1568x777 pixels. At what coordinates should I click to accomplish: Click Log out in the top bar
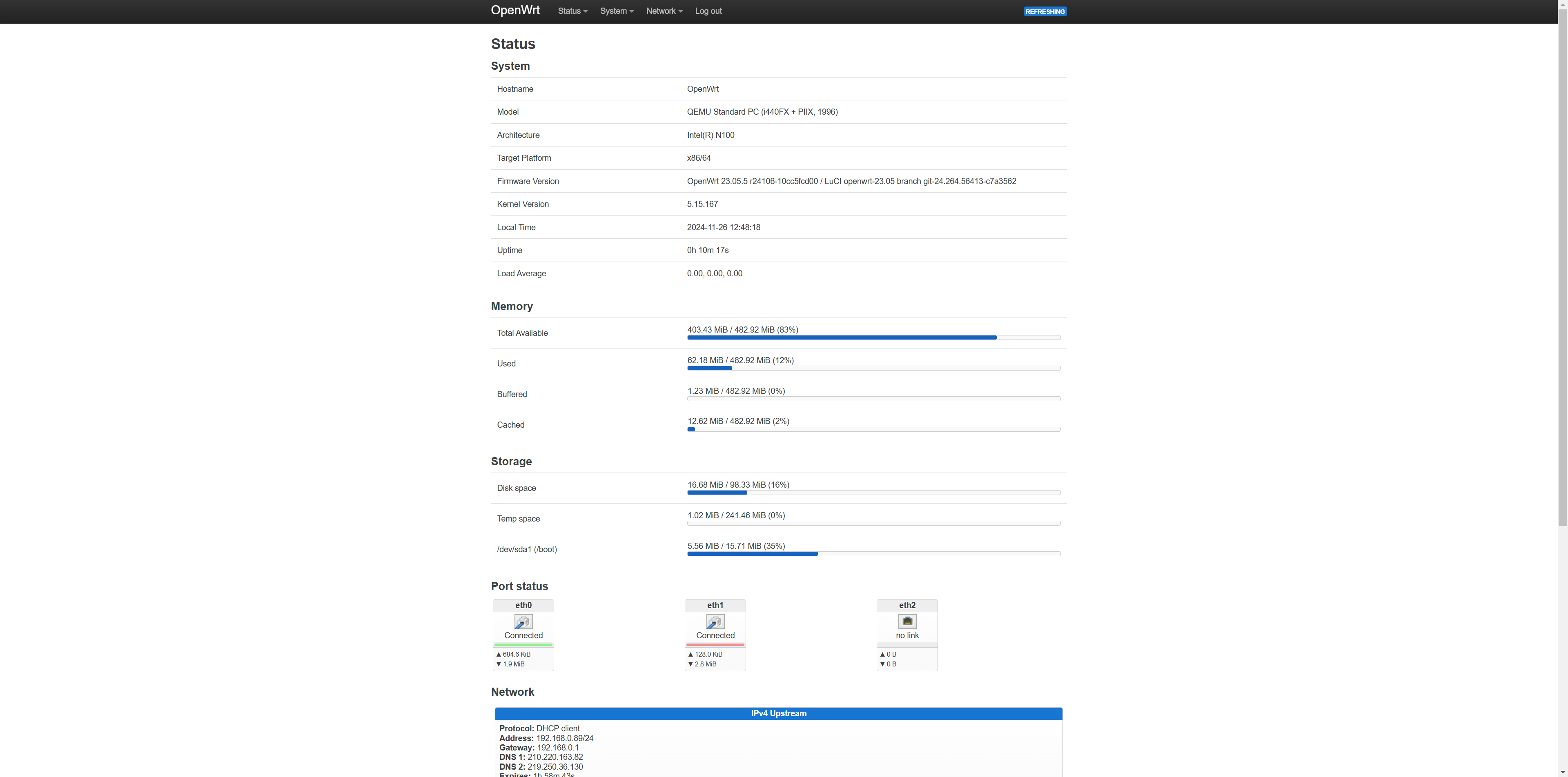(x=708, y=11)
